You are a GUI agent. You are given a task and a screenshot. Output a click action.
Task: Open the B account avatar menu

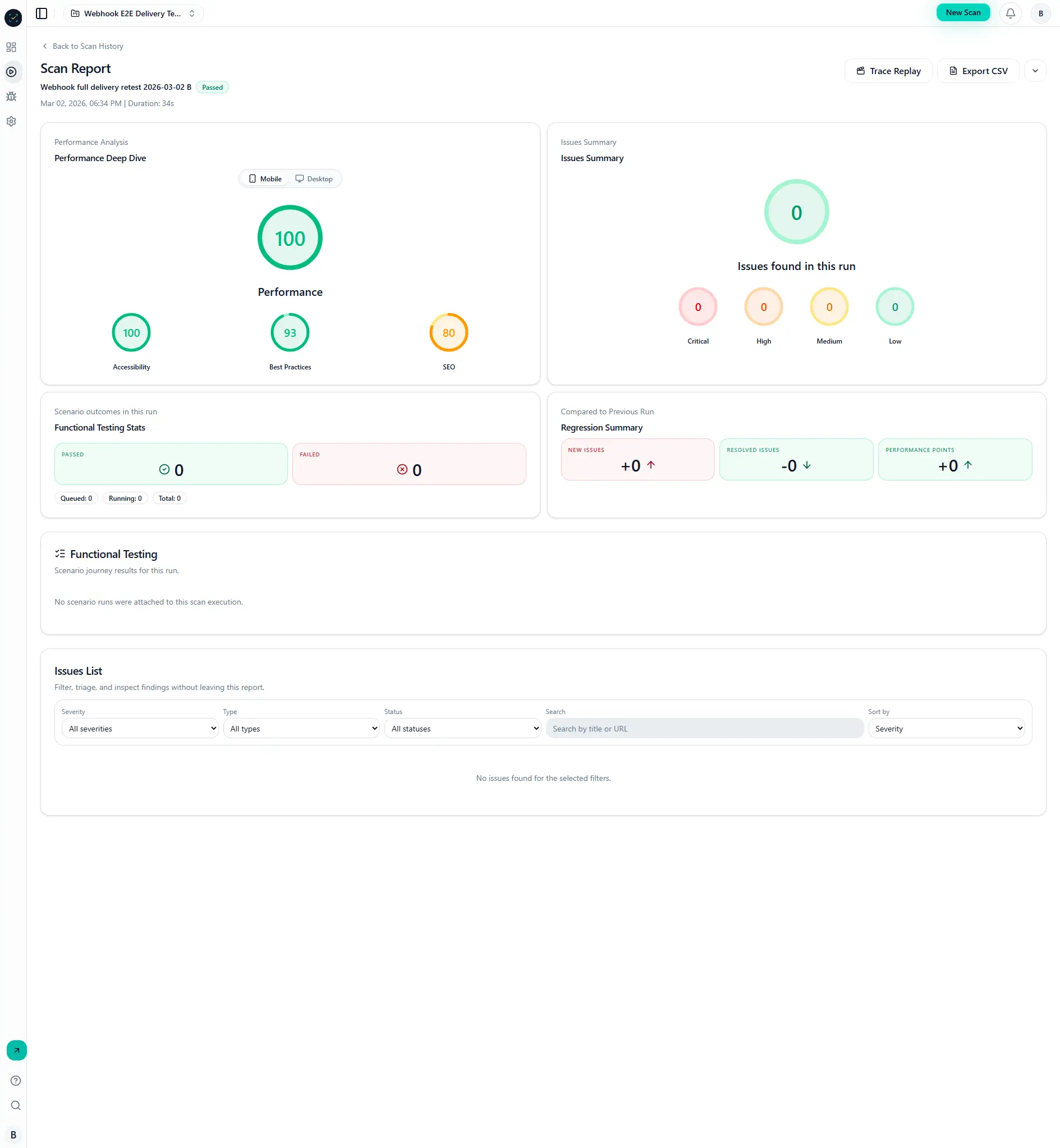click(x=1040, y=13)
